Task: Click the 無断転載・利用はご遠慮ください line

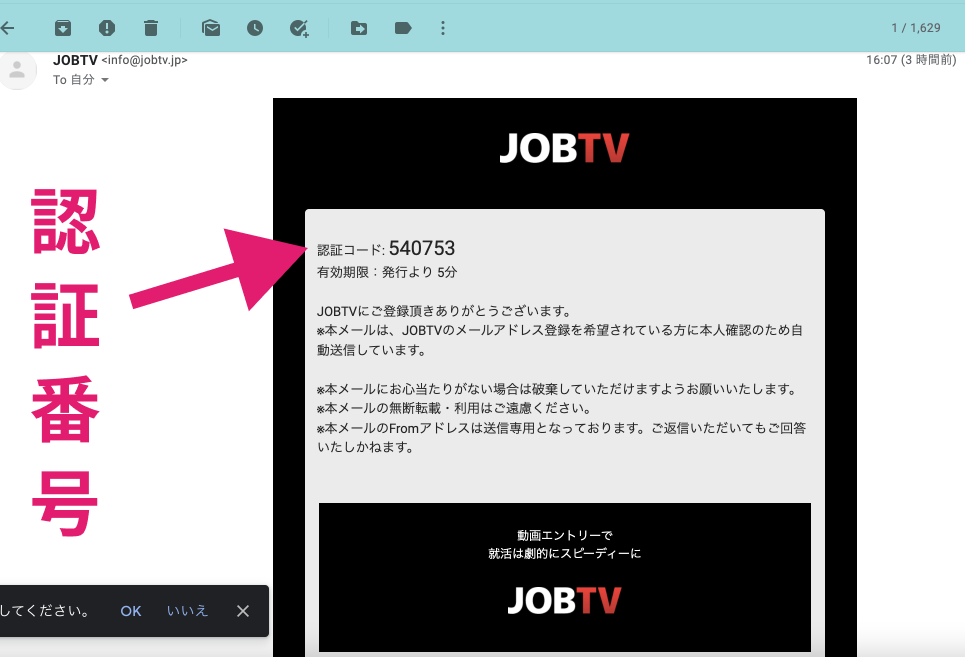Action: (x=454, y=408)
